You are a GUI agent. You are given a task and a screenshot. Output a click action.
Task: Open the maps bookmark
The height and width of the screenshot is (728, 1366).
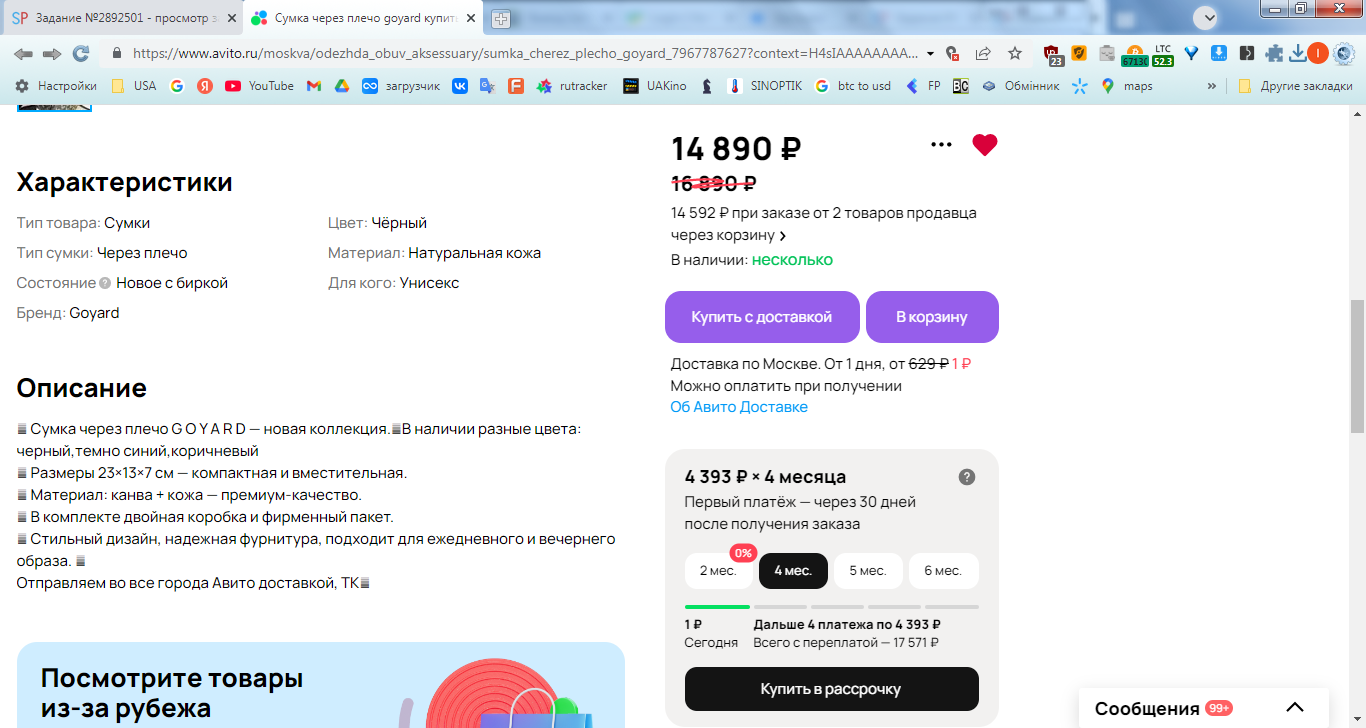(1126, 86)
